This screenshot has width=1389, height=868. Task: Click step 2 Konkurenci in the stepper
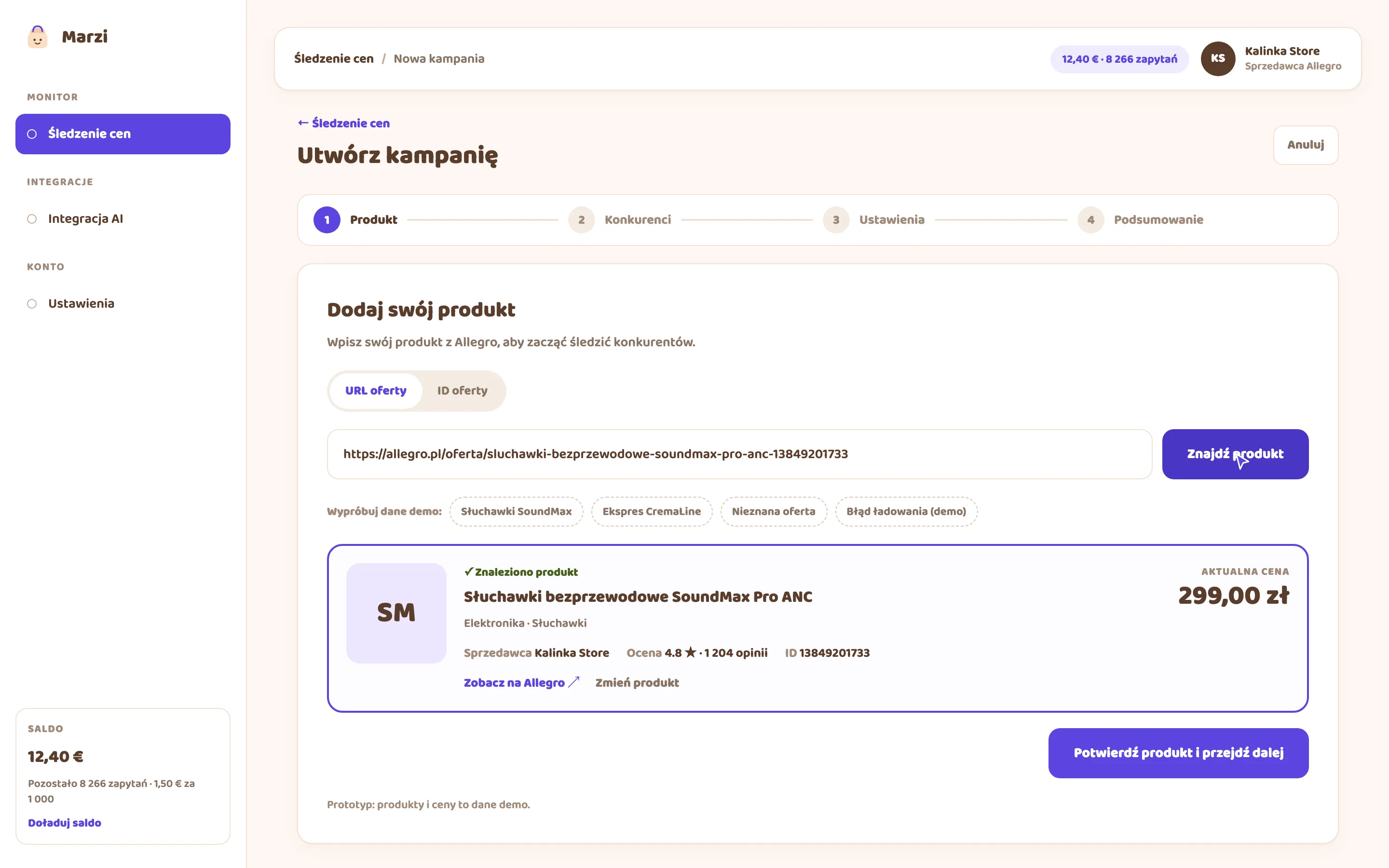[x=619, y=220]
